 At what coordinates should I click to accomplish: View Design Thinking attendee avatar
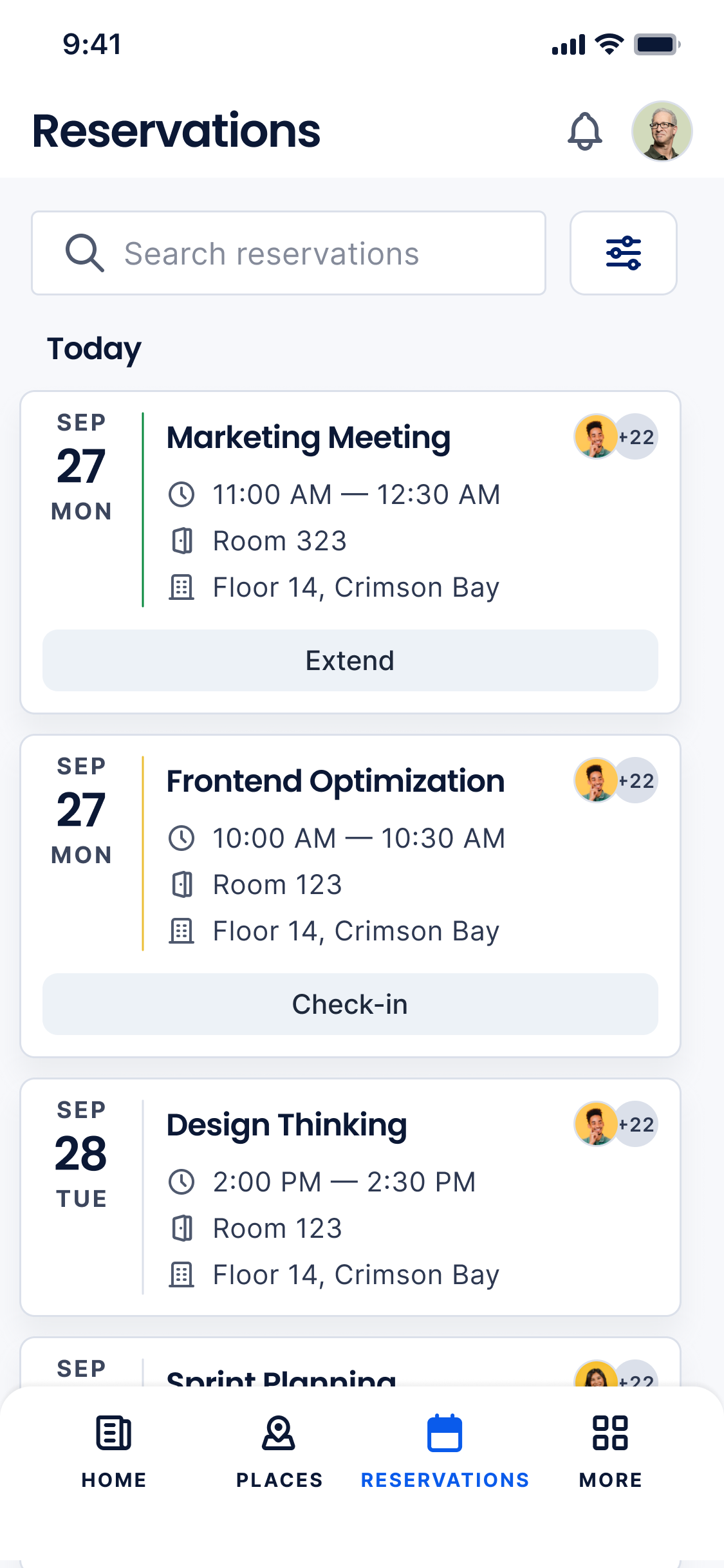point(596,1124)
